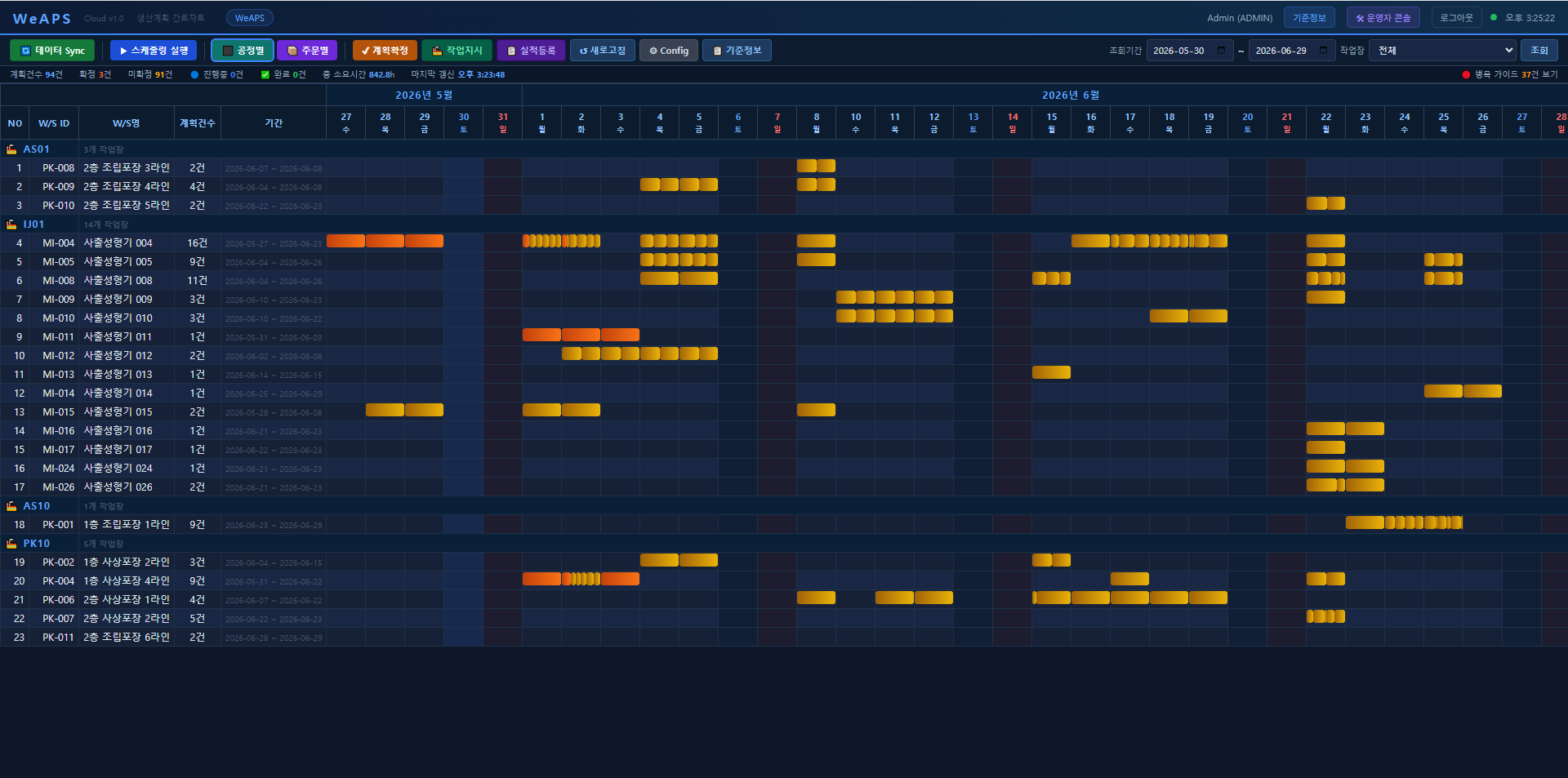Open 작업지시 work orders
The width and height of the screenshot is (1568, 778).
[457, 51]
